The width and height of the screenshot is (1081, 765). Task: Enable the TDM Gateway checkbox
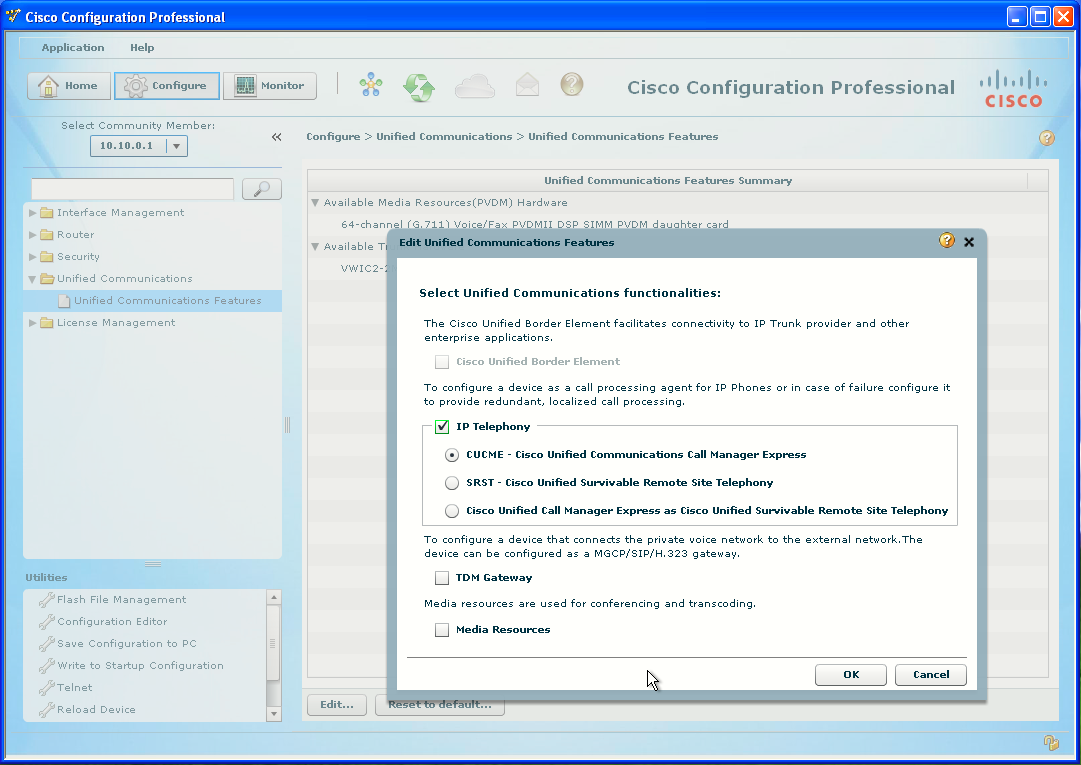(x=442, y=578)
